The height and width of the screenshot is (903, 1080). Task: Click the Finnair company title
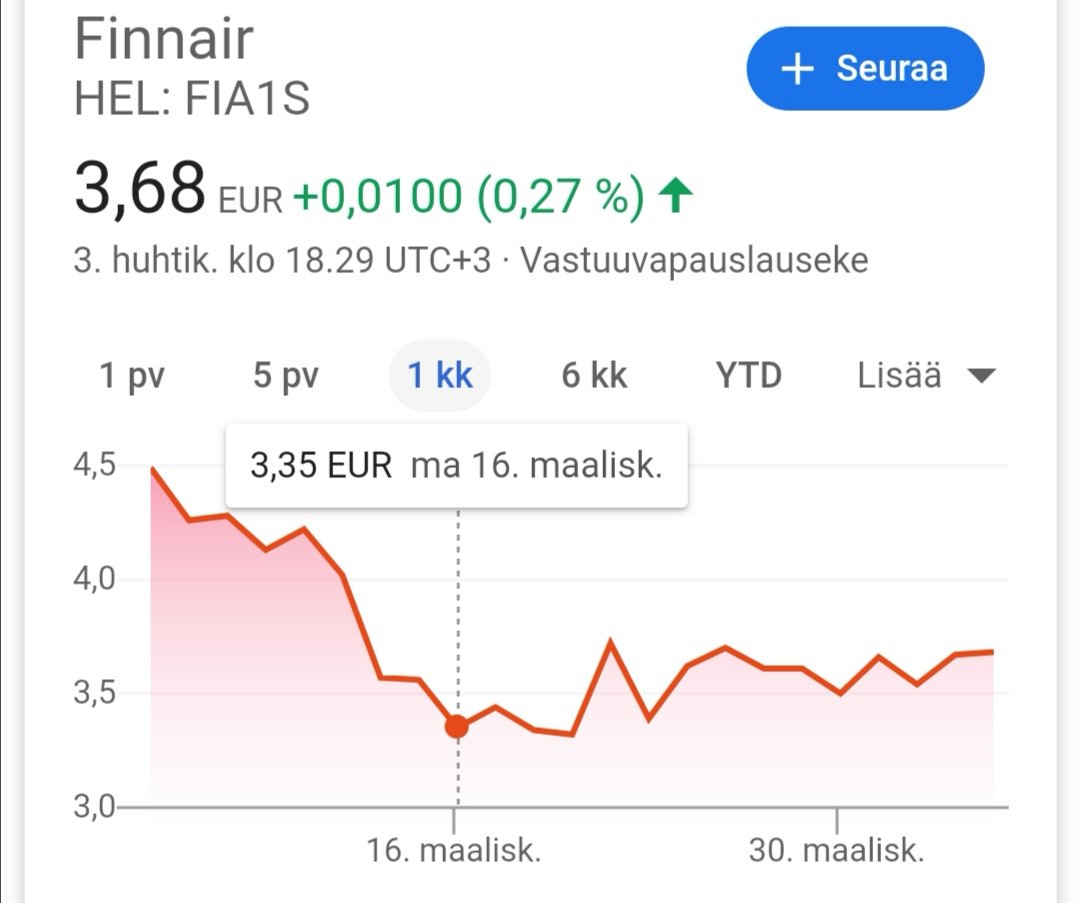pos(164,40)
